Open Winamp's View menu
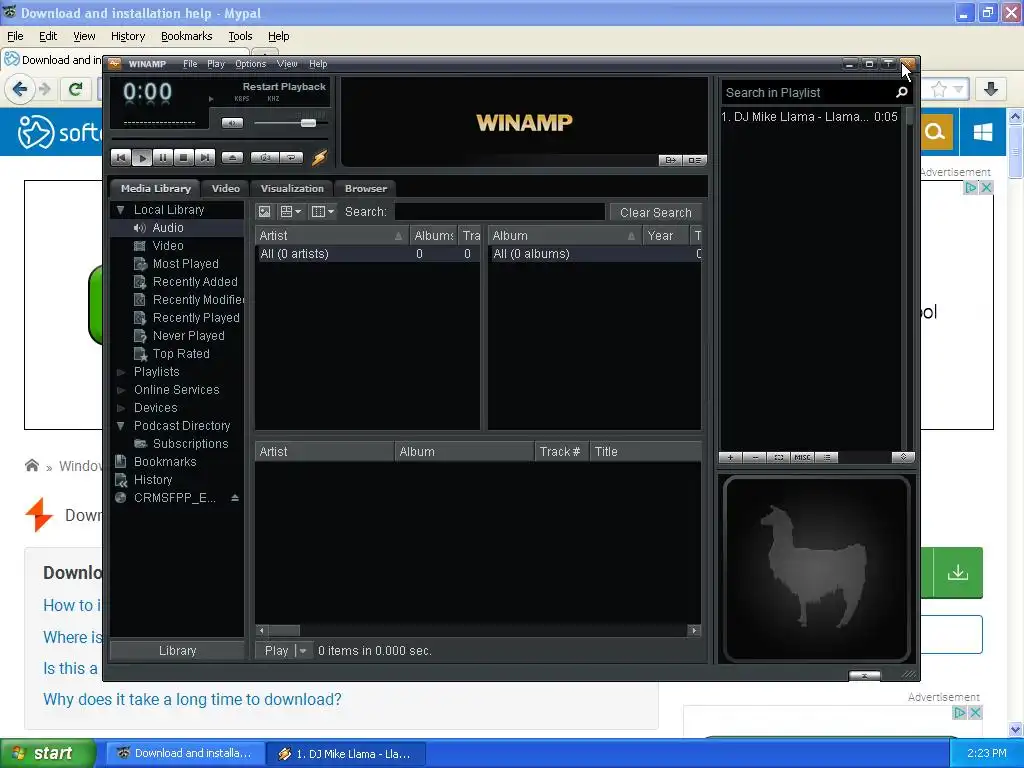Image resolution: width=1024 pixels, height=768 pixels. (287, 64)
